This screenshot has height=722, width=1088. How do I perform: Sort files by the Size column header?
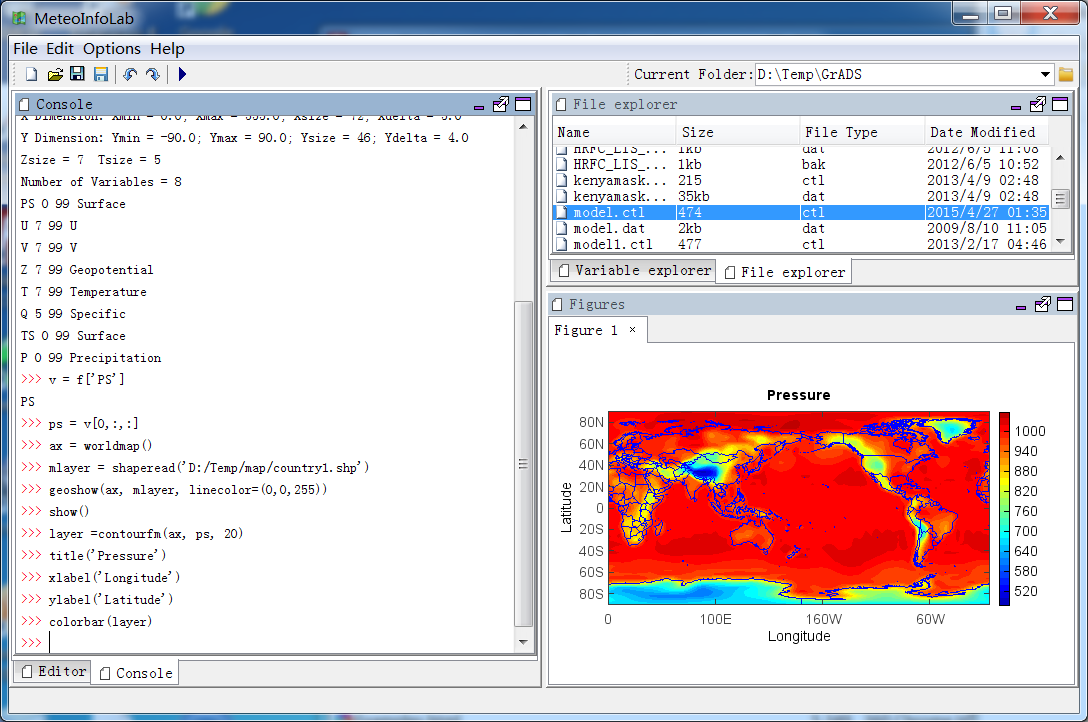[738, 132]
